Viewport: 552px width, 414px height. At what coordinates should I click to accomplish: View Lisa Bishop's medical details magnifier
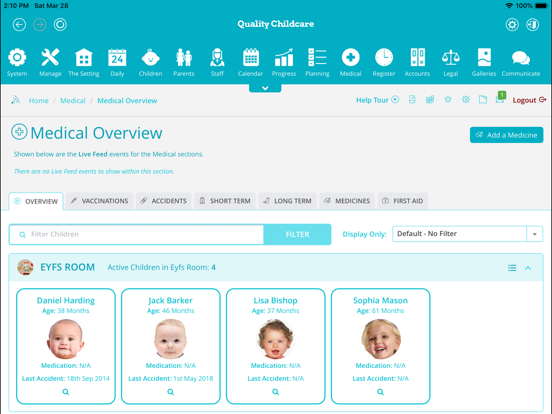276,392
